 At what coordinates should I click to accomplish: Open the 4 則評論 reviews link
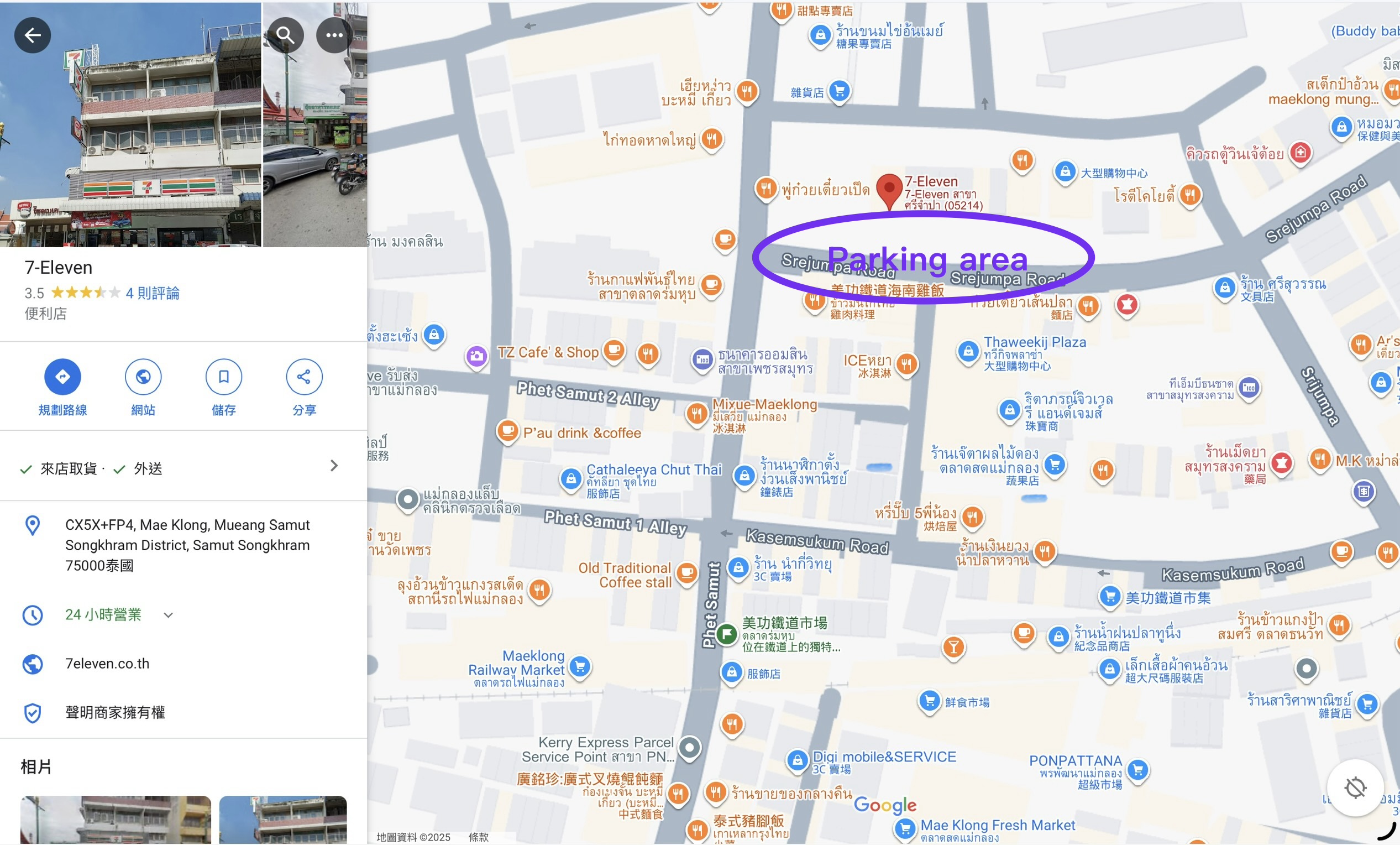click(x=153, y=293)
